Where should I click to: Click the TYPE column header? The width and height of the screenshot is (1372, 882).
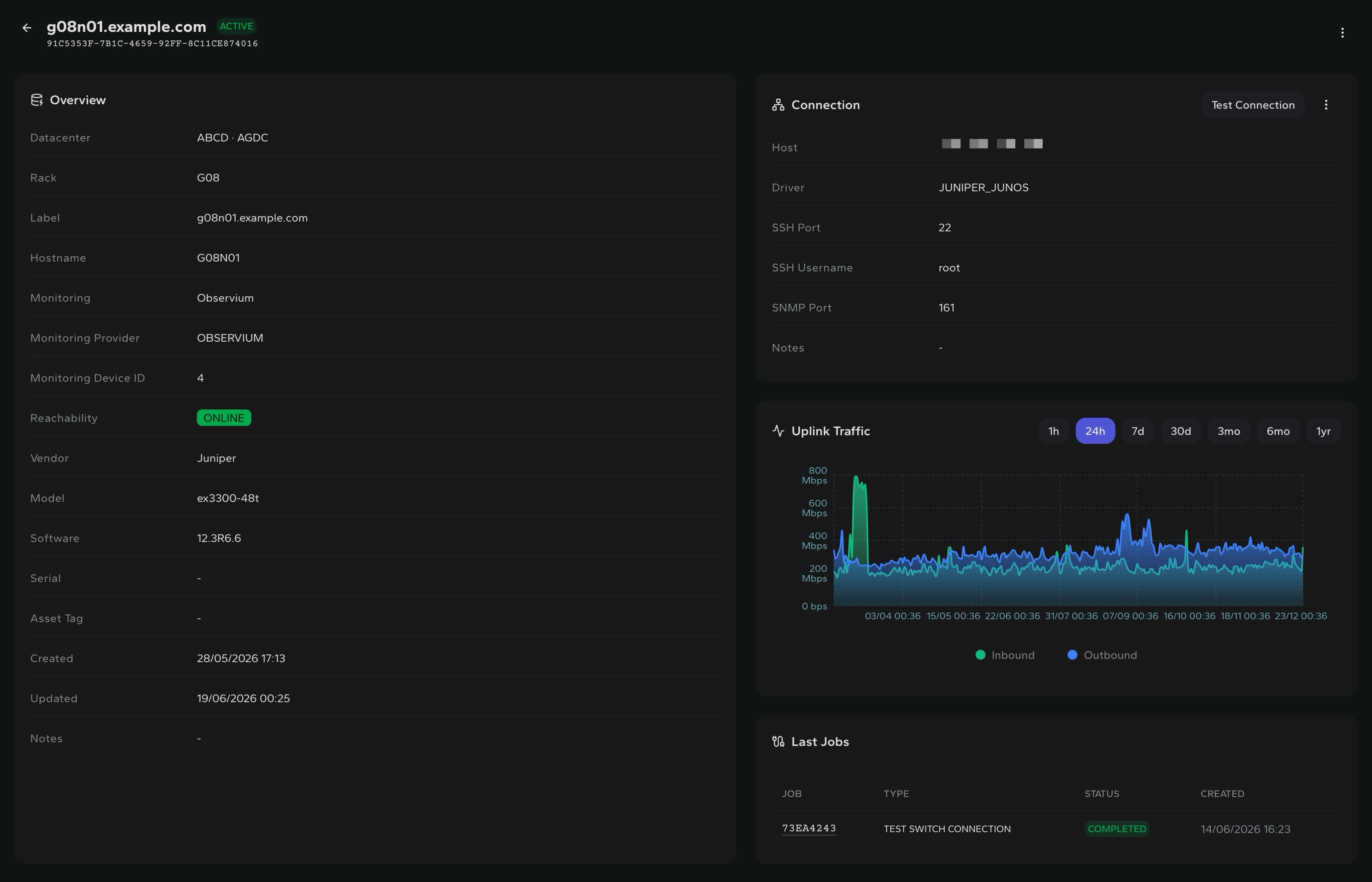(x=896, y=794)
